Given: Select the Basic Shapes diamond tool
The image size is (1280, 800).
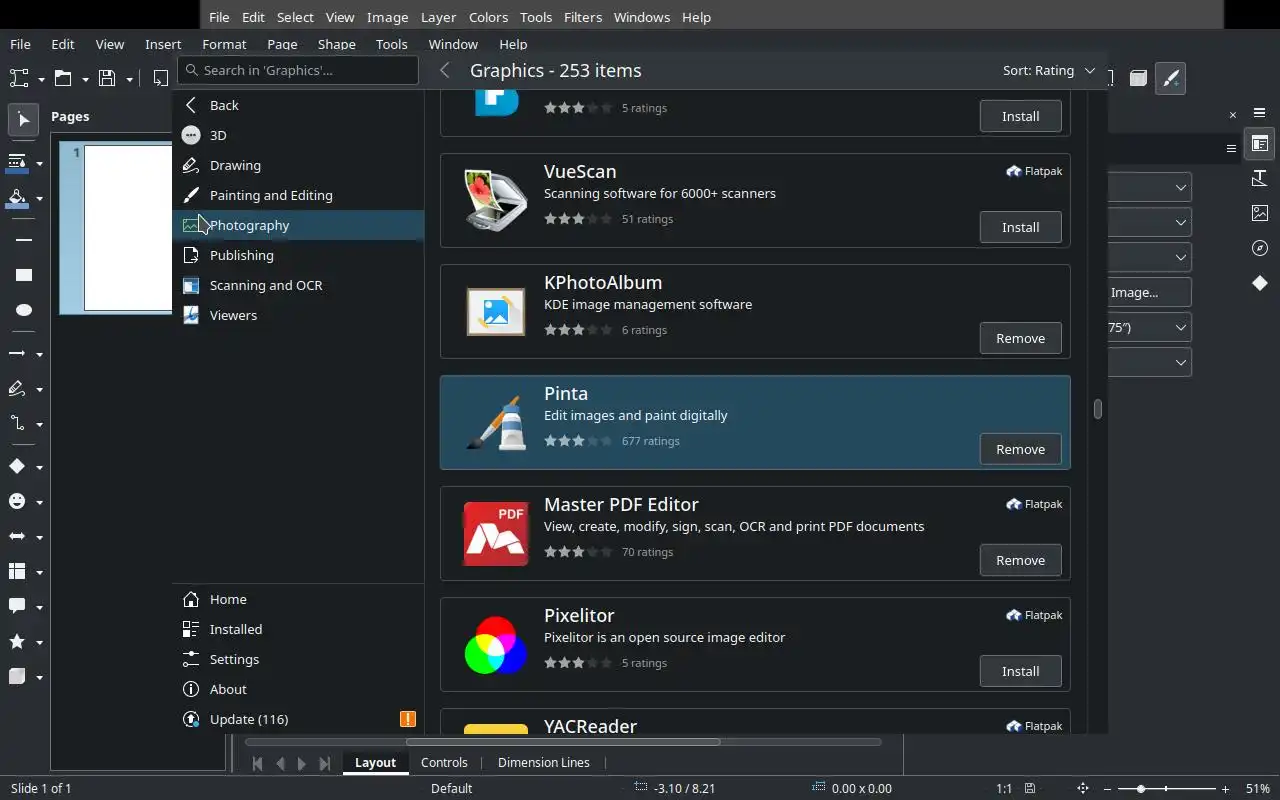Looking at the screenshot, I should coord(17,466).
